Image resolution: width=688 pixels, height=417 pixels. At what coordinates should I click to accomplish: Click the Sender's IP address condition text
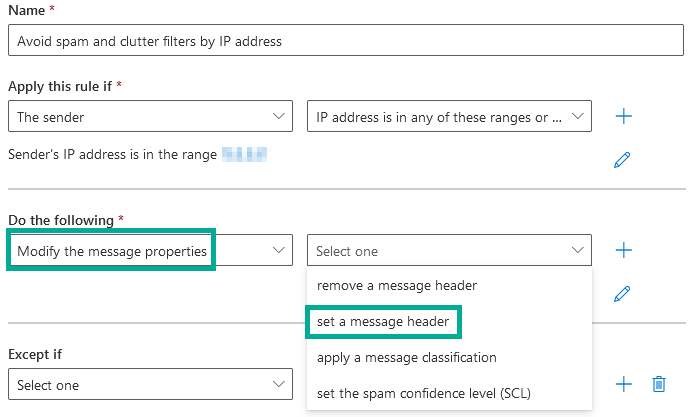point(112,155)
